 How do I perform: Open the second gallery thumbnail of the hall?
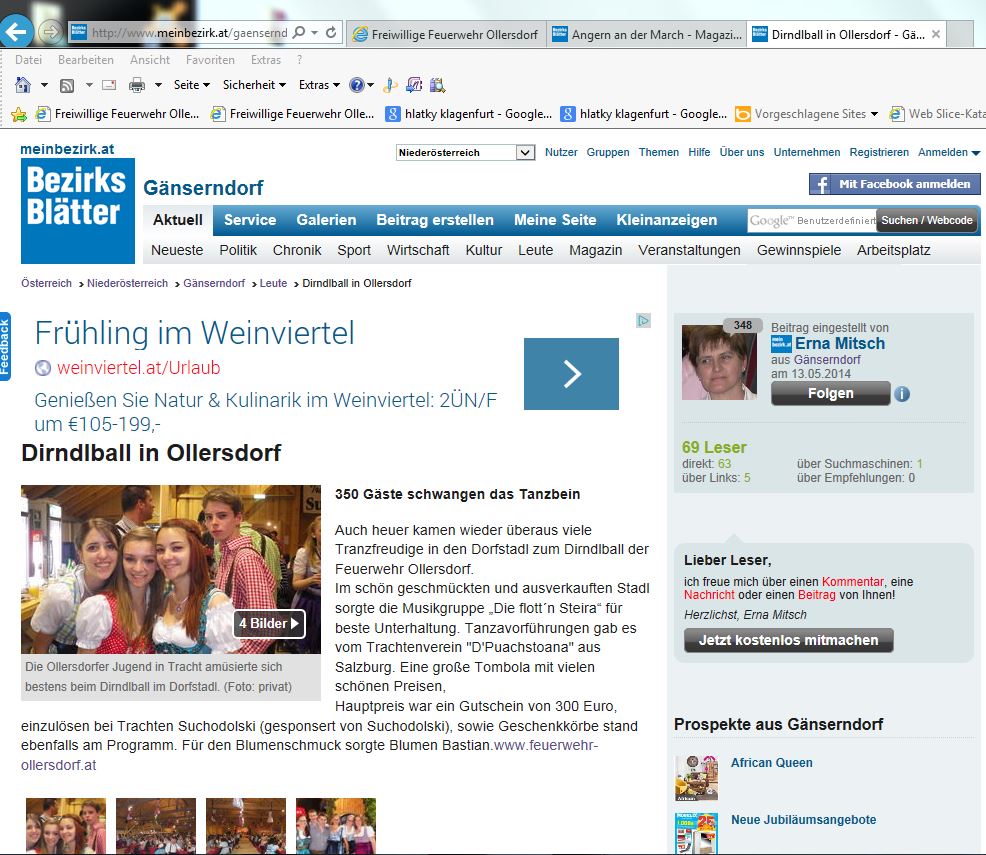pyautogui.click(x=156, y=825)
